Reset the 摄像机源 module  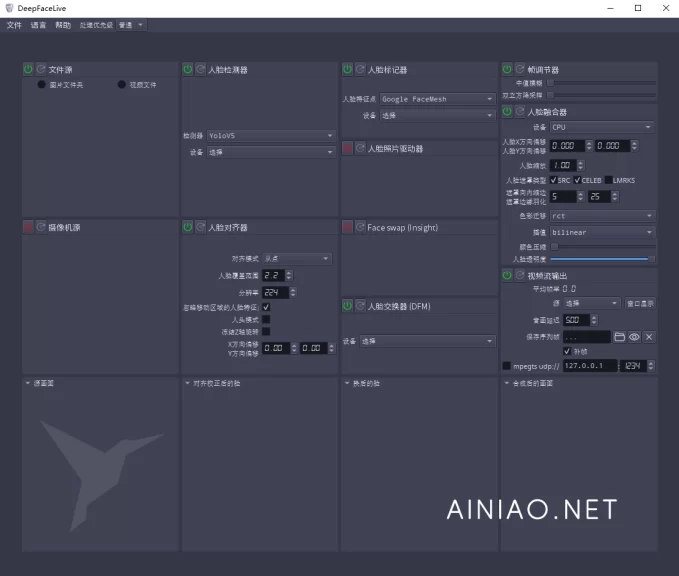41,227
